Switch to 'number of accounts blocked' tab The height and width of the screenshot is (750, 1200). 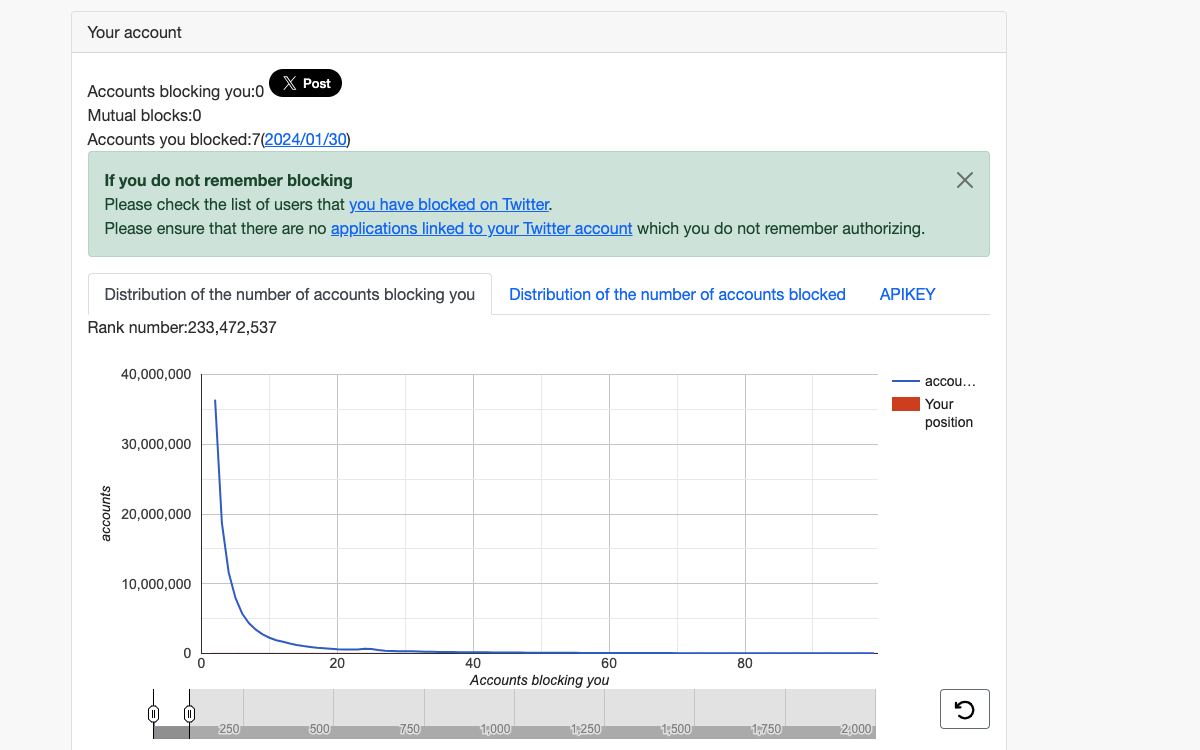pyautogui.click(x=677, y=294)
